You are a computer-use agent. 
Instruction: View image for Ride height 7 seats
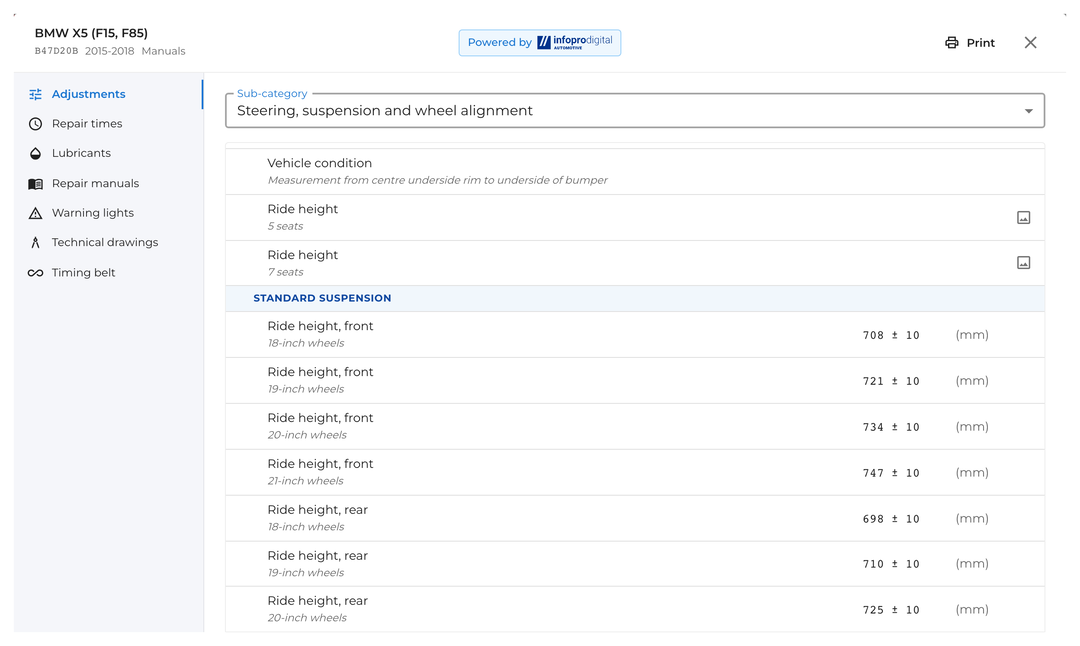1024,263
